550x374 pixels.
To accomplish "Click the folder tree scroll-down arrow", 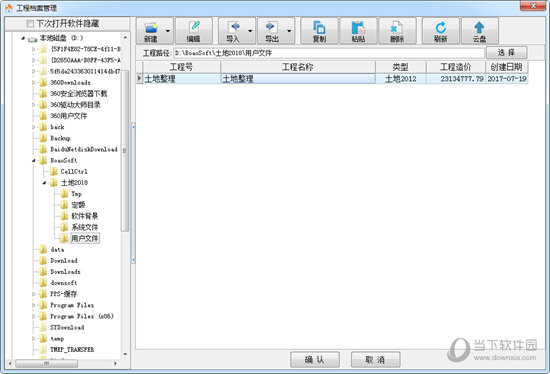I will click(125, 354).
